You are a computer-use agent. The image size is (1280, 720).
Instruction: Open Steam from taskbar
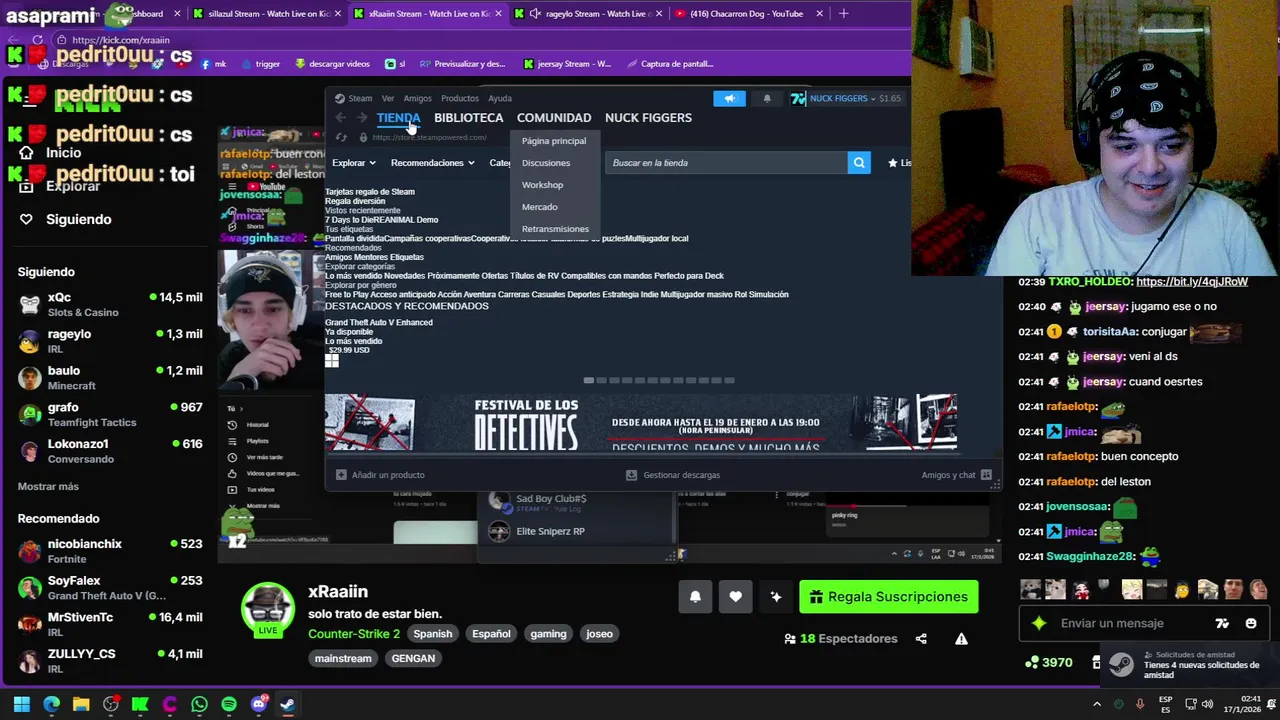click(x=288, y=704)
